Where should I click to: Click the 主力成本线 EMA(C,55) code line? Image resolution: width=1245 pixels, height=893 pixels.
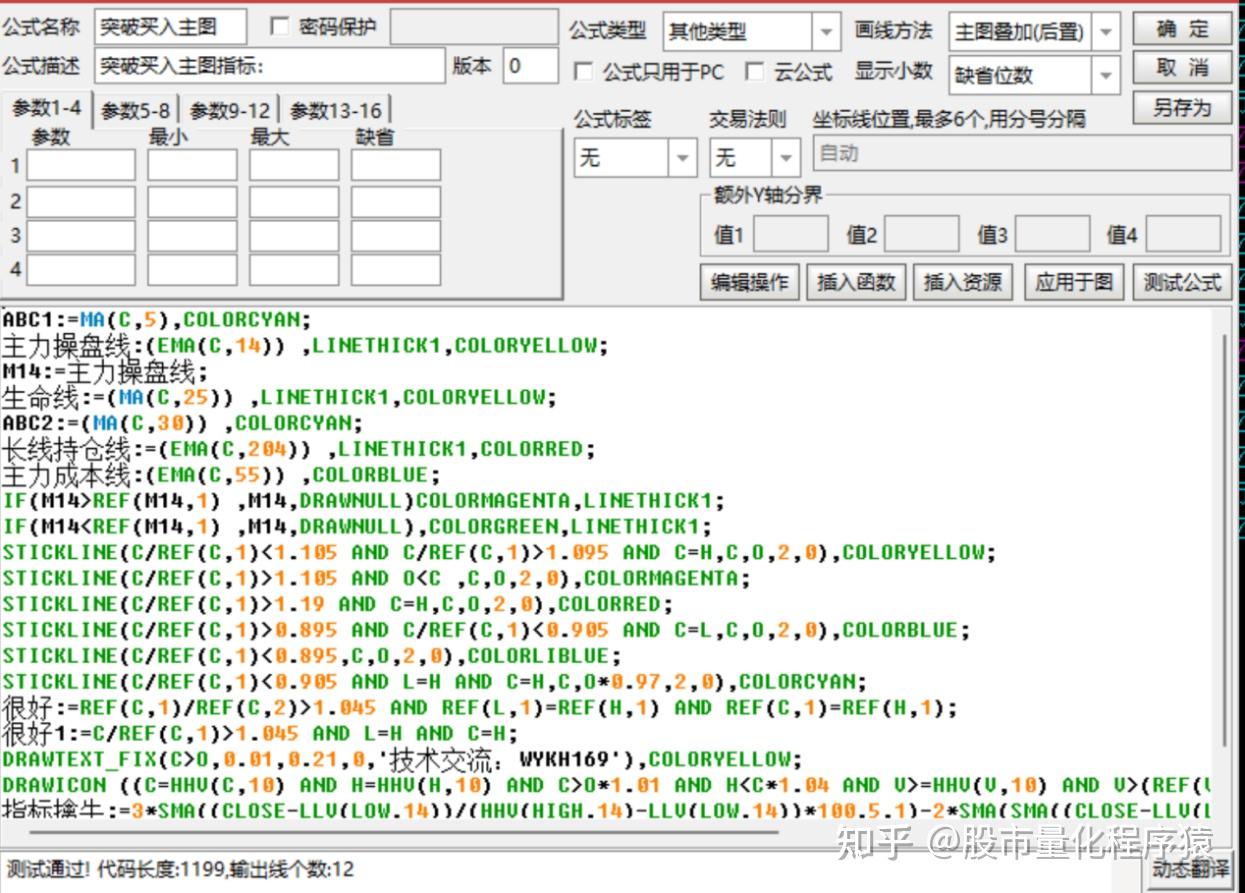point(221,475)
